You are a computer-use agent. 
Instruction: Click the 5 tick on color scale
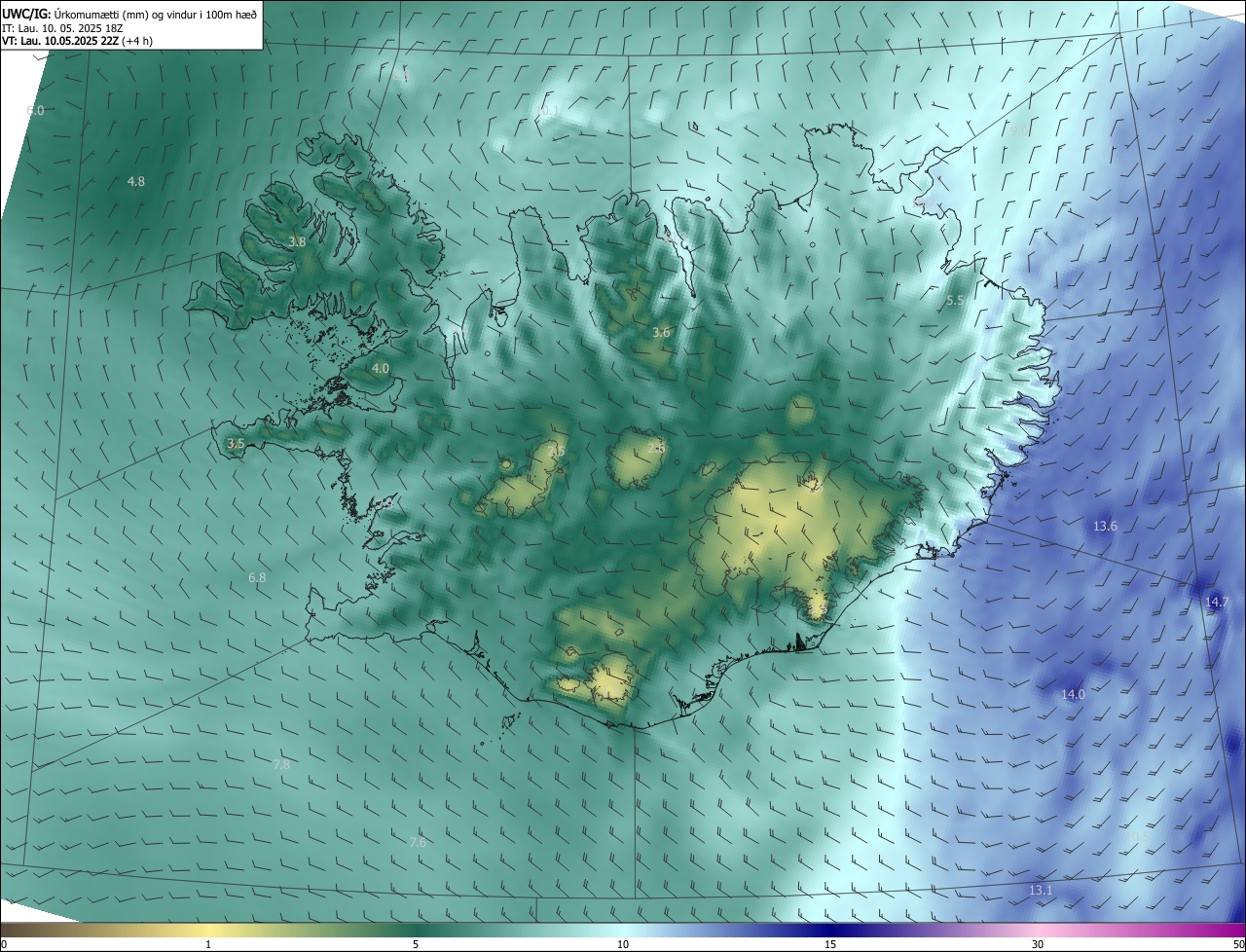pos(416,945)
